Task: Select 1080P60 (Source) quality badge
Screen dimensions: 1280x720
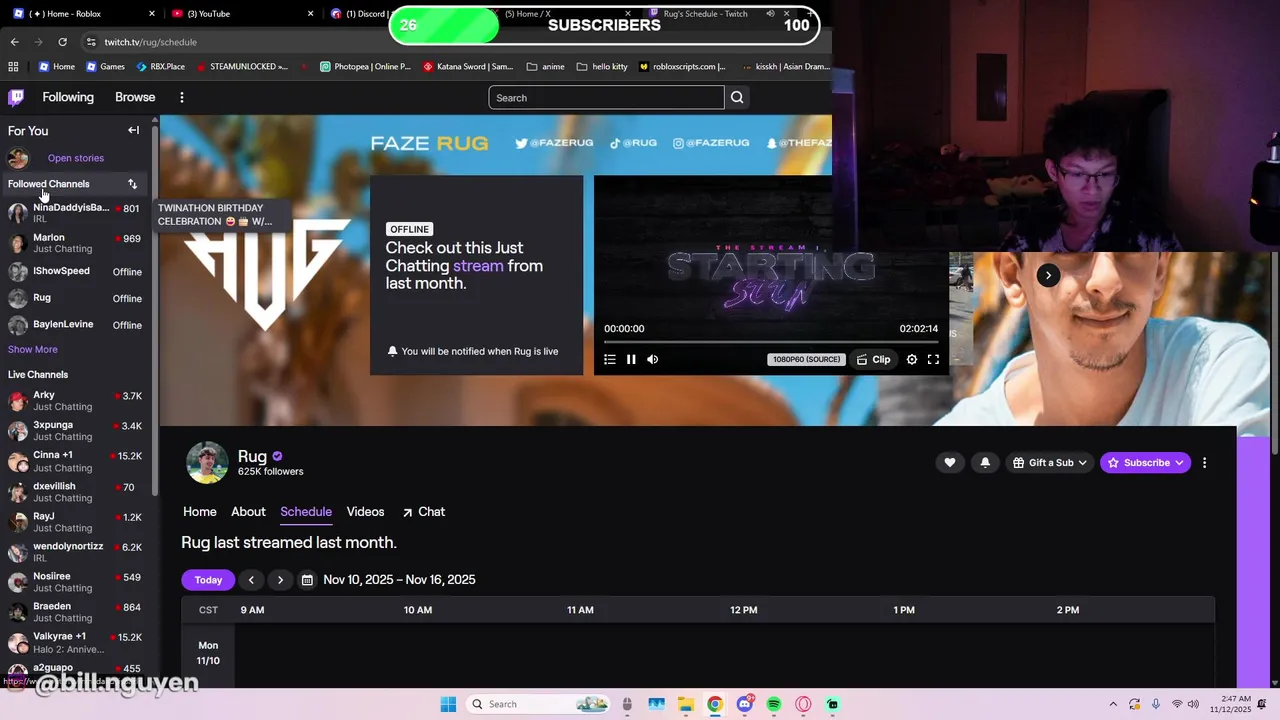Action: [806, 359]
